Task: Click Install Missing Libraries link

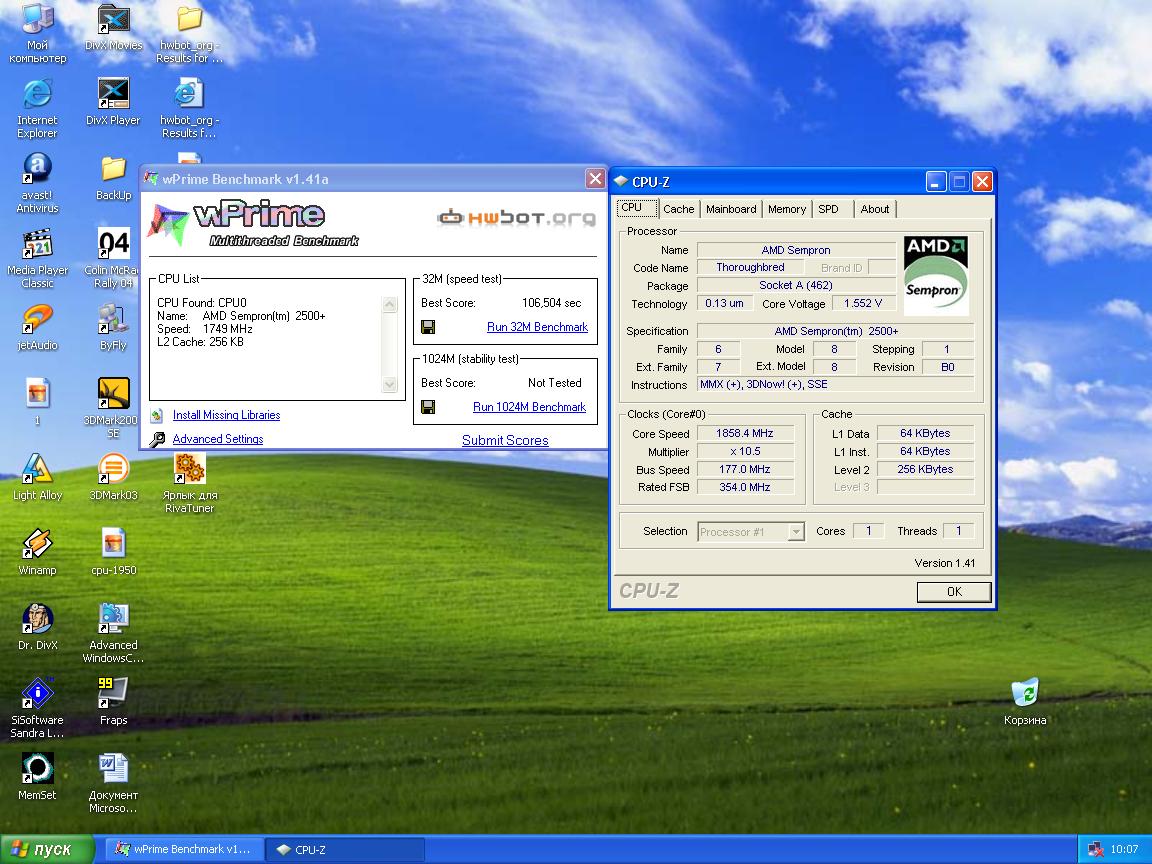Action: click(226, 415)
